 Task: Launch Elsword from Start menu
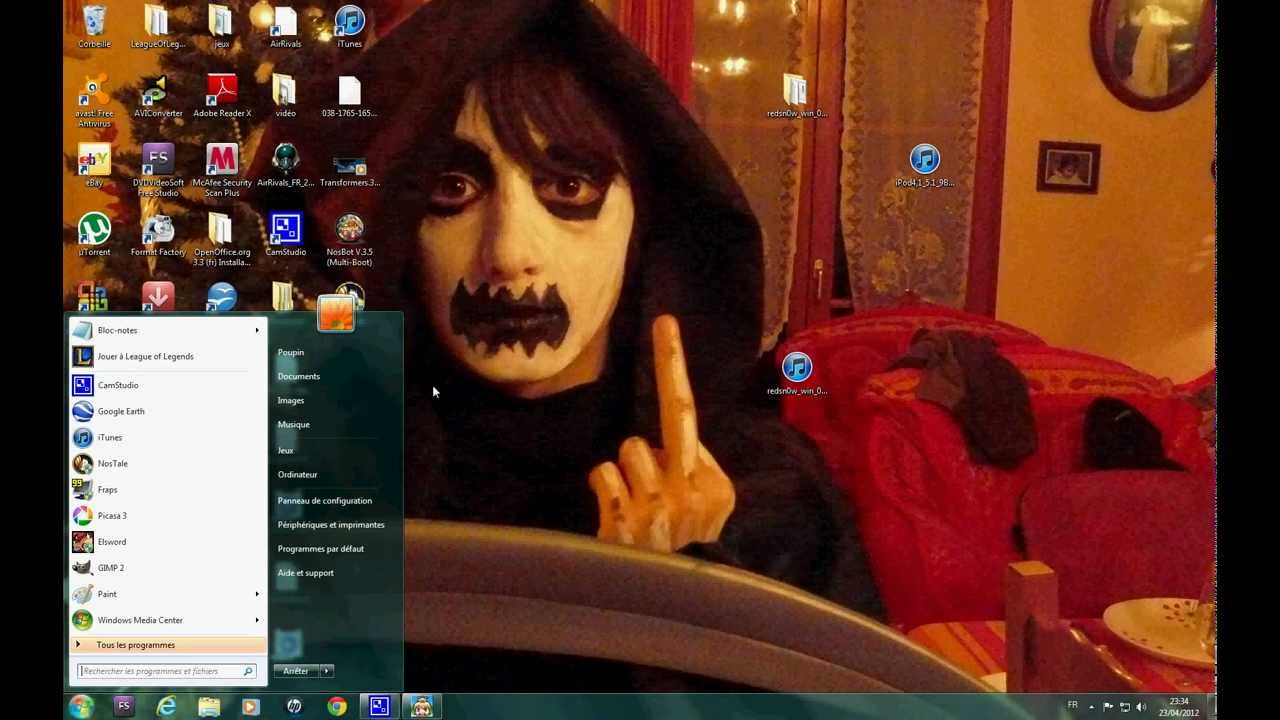168,541
